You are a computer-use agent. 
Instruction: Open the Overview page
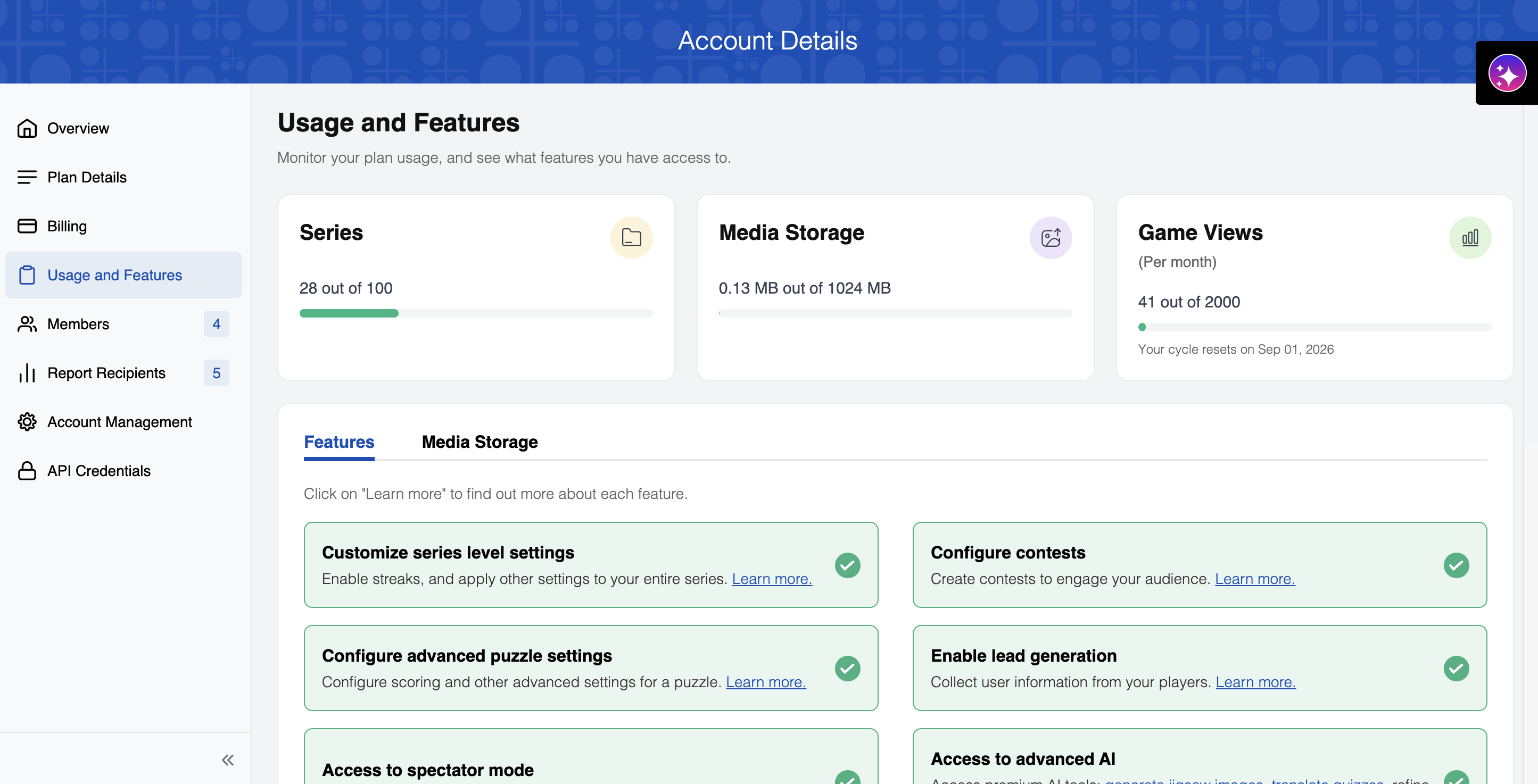click(123, 128)
